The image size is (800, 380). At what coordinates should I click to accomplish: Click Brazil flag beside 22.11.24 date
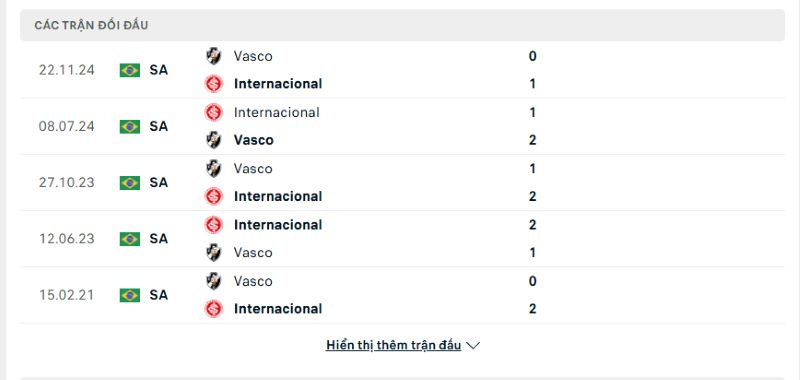coord(130,70)
